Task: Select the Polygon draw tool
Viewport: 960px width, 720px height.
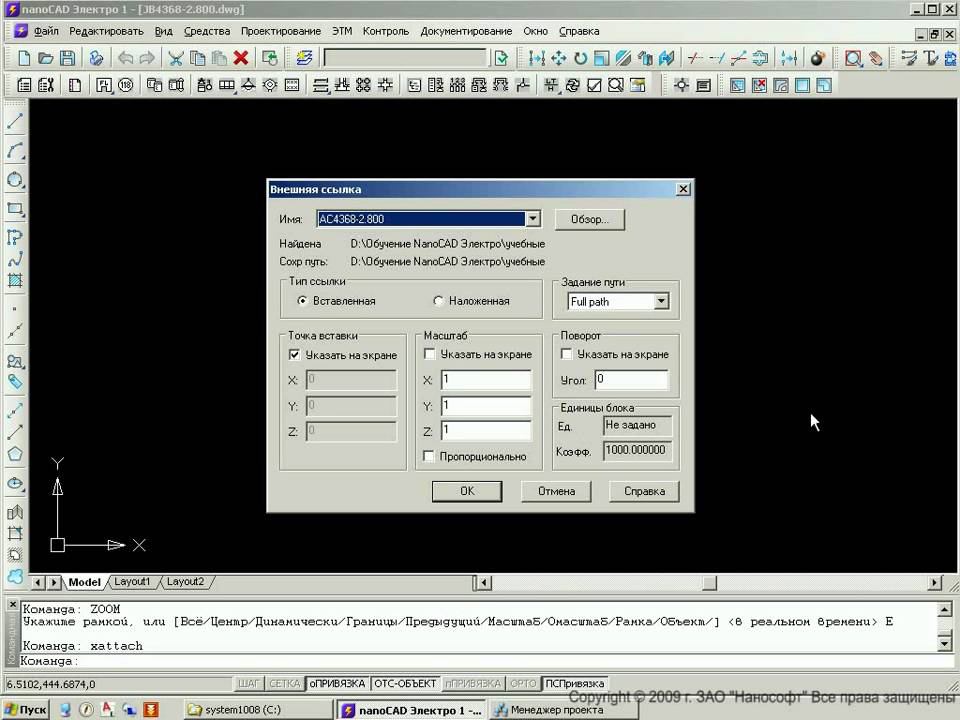Action: coord(15,454)
